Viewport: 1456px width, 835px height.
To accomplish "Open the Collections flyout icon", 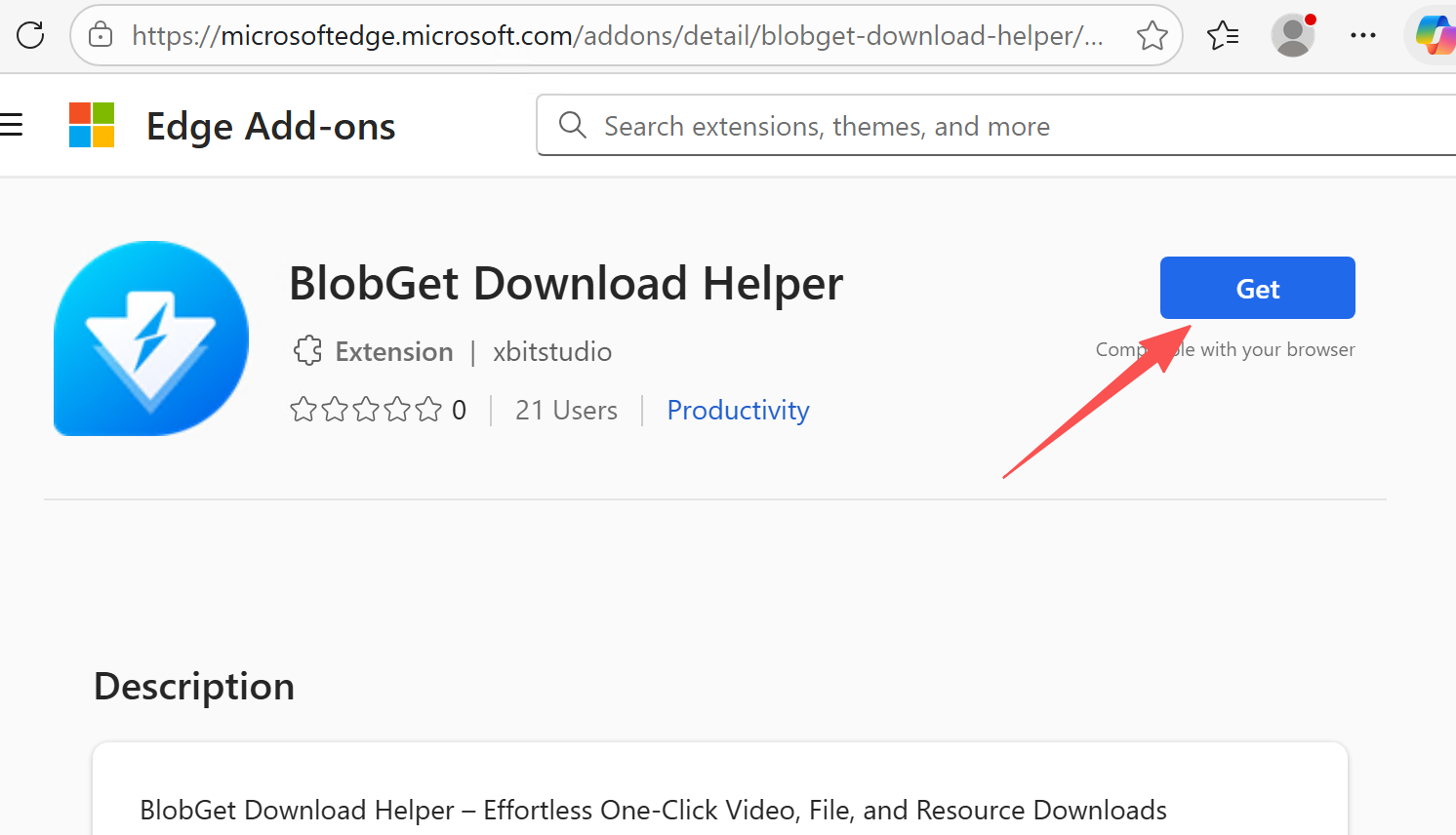I will coord(1222,35).
